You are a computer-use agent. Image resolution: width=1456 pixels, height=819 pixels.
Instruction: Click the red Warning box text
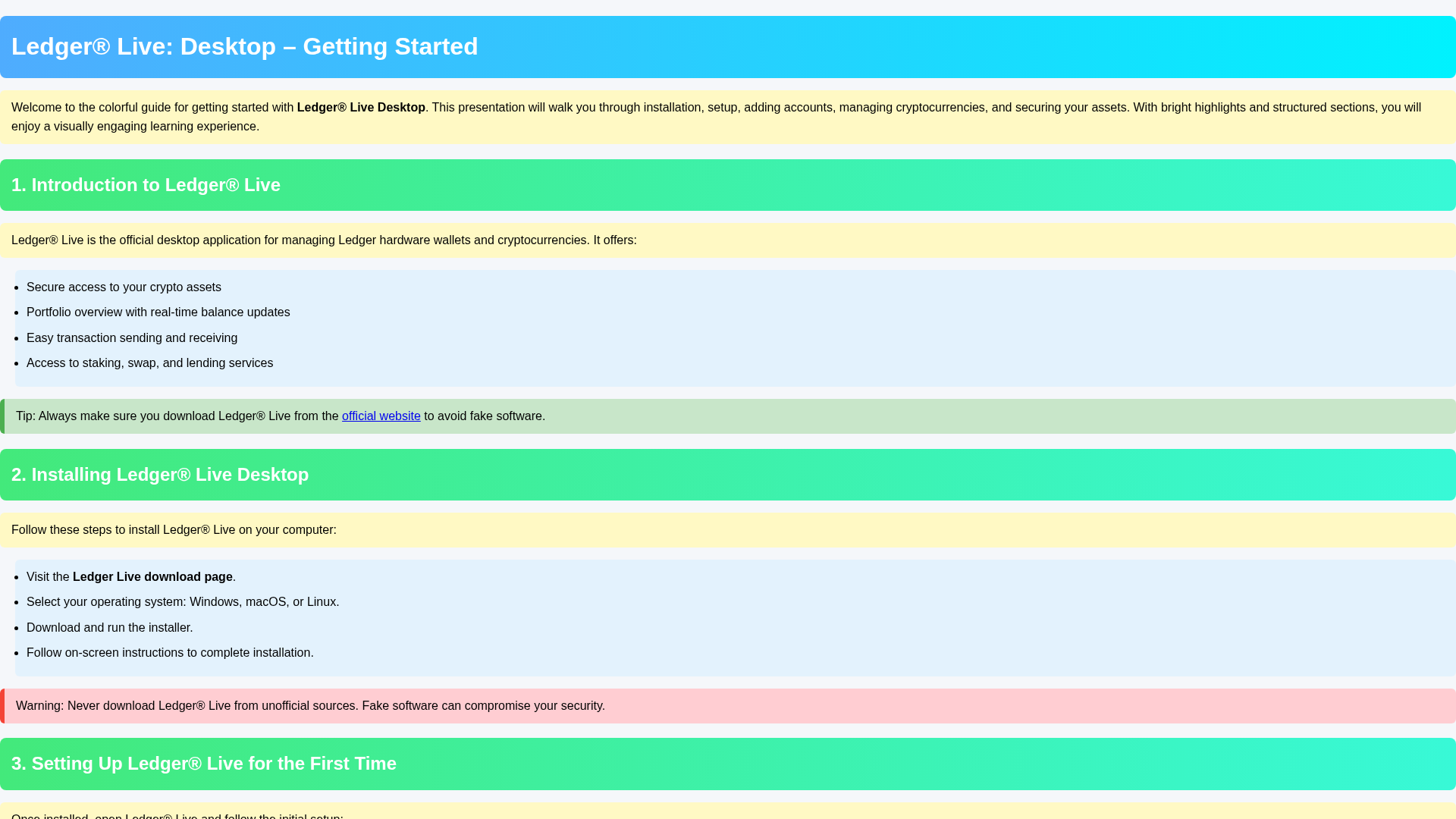pyautogui.click(x=310, y=706)
